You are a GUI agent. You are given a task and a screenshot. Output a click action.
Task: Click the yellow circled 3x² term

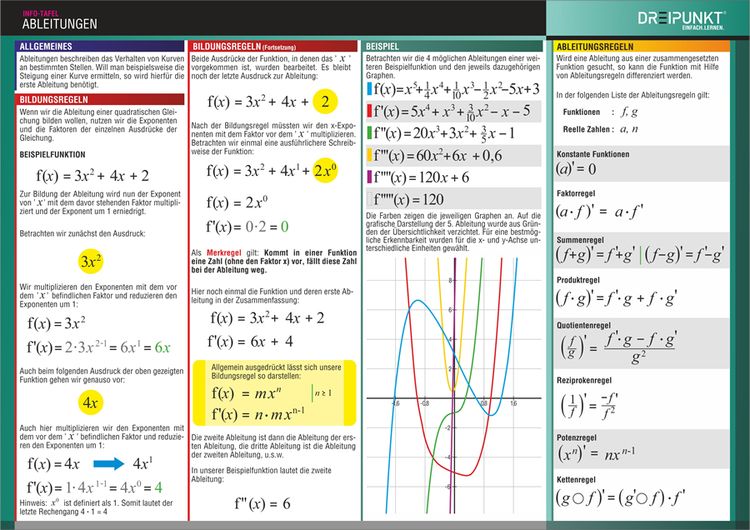(x=91, y=261)
